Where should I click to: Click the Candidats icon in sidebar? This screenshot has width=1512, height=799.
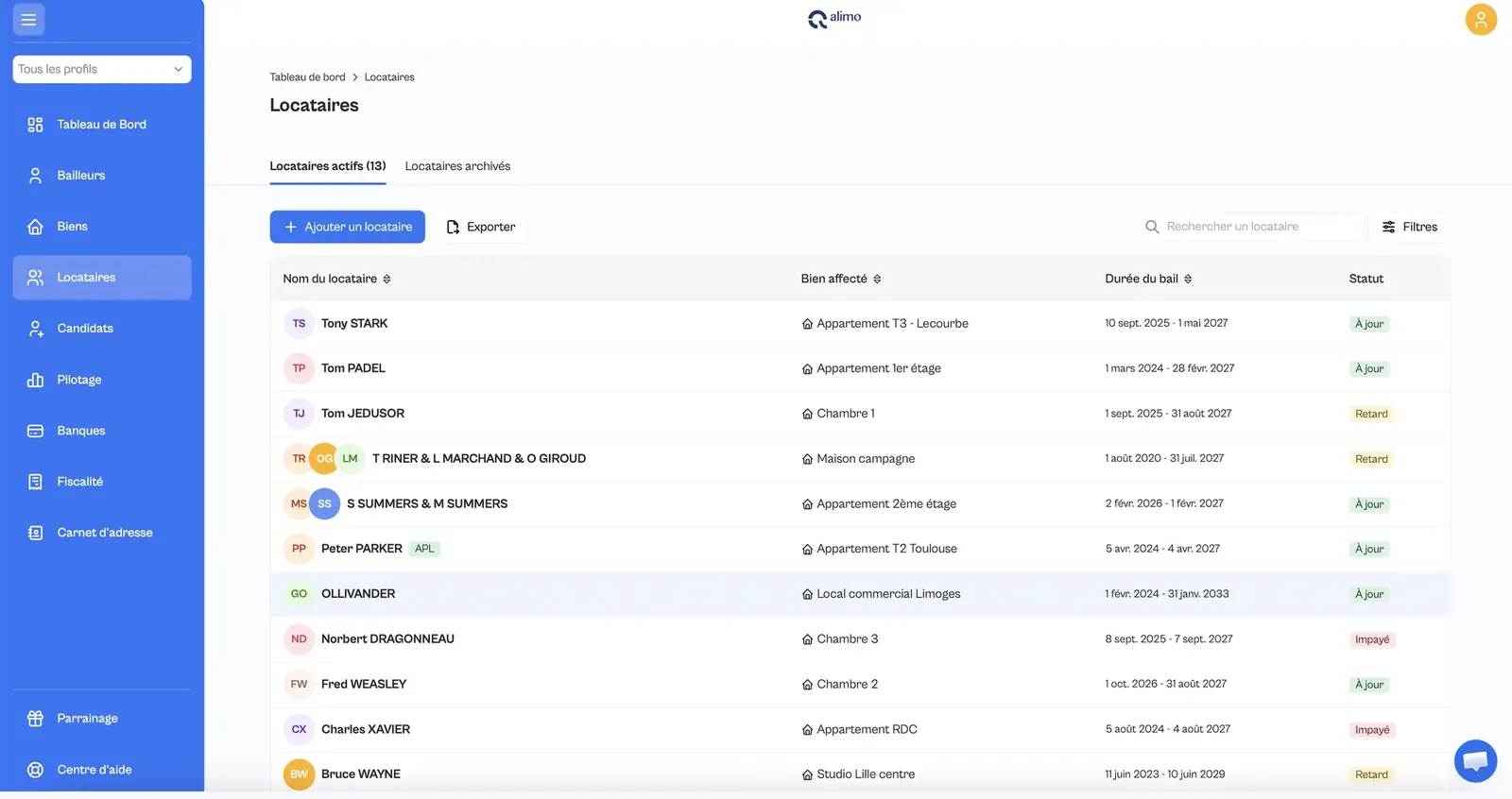pos(35,329)
